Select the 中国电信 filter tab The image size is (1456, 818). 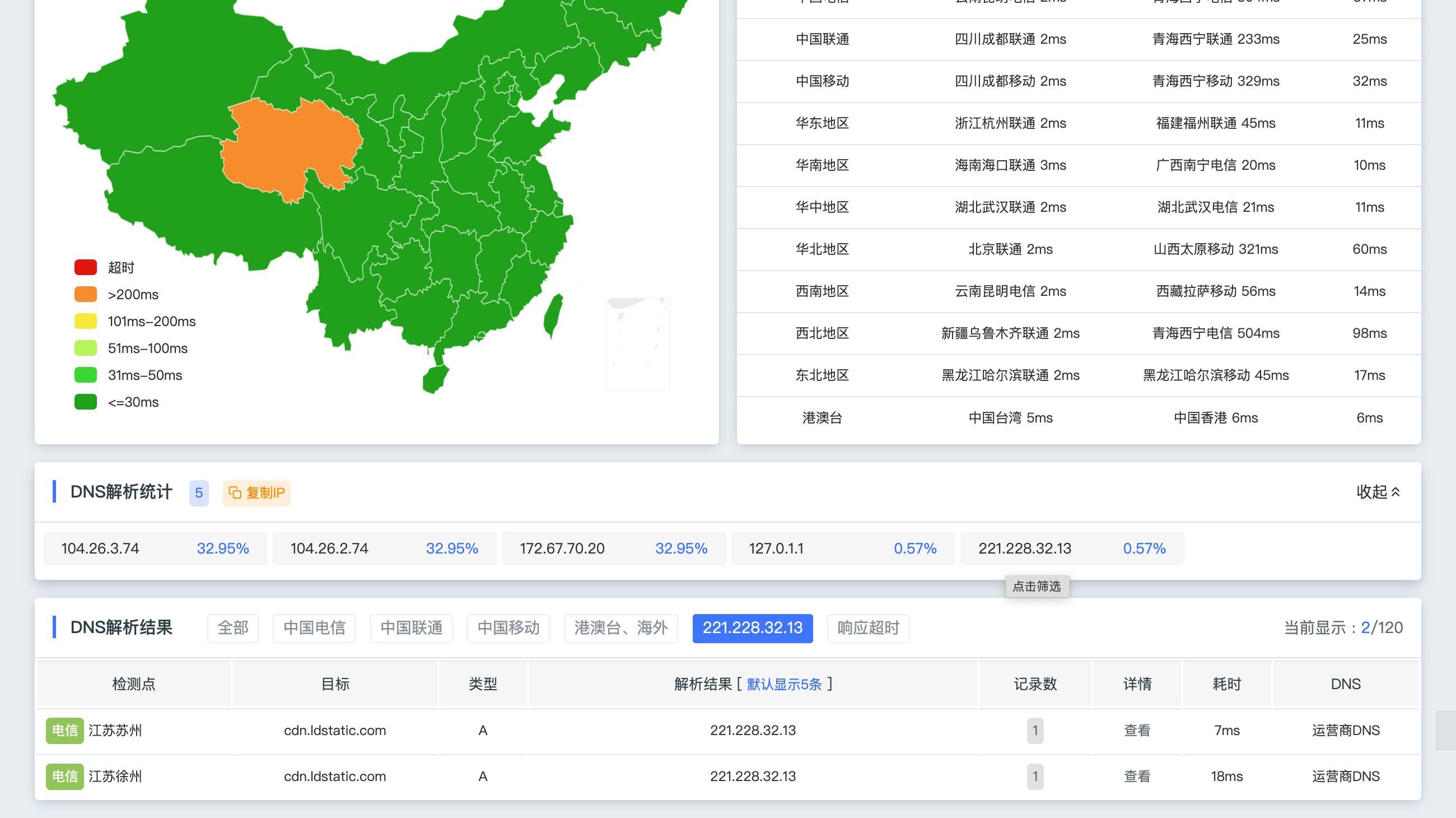(x=314, y=628)
